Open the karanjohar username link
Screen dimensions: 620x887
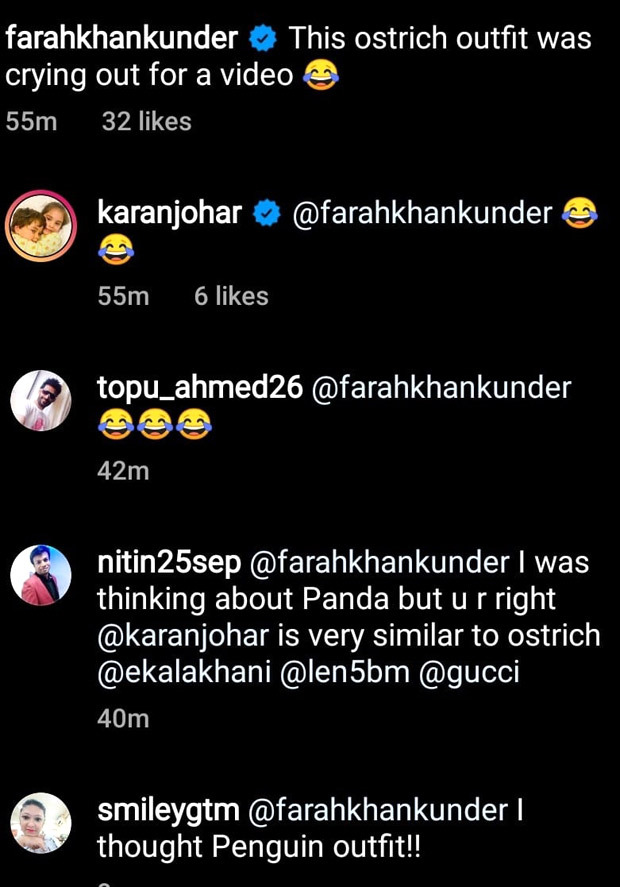pyautogui.click(x=169, y=213)
